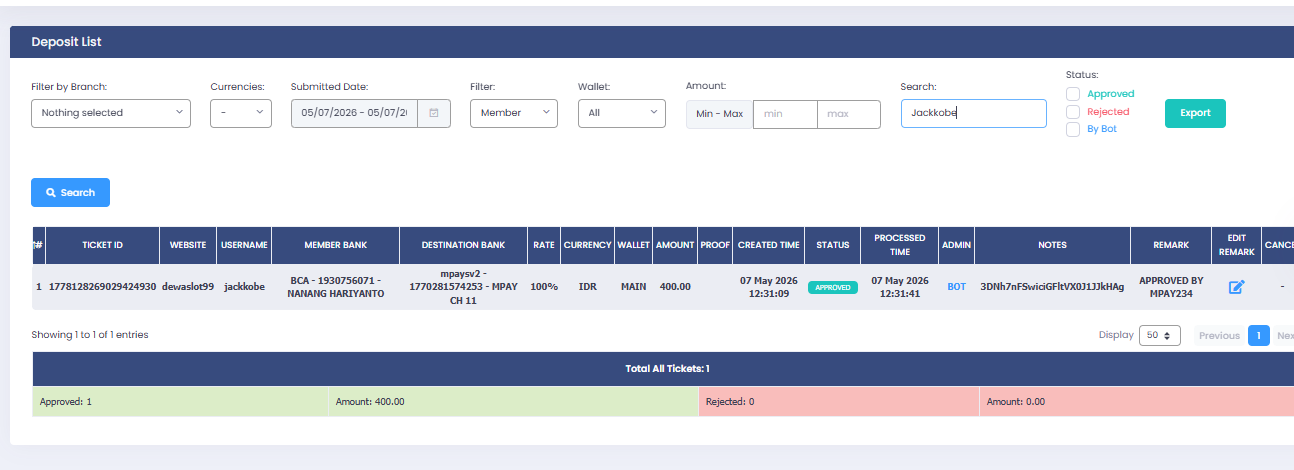Sort by TICKET ID column header
The height and width of the screenshot is (470, 1294).
click(102, 245)
